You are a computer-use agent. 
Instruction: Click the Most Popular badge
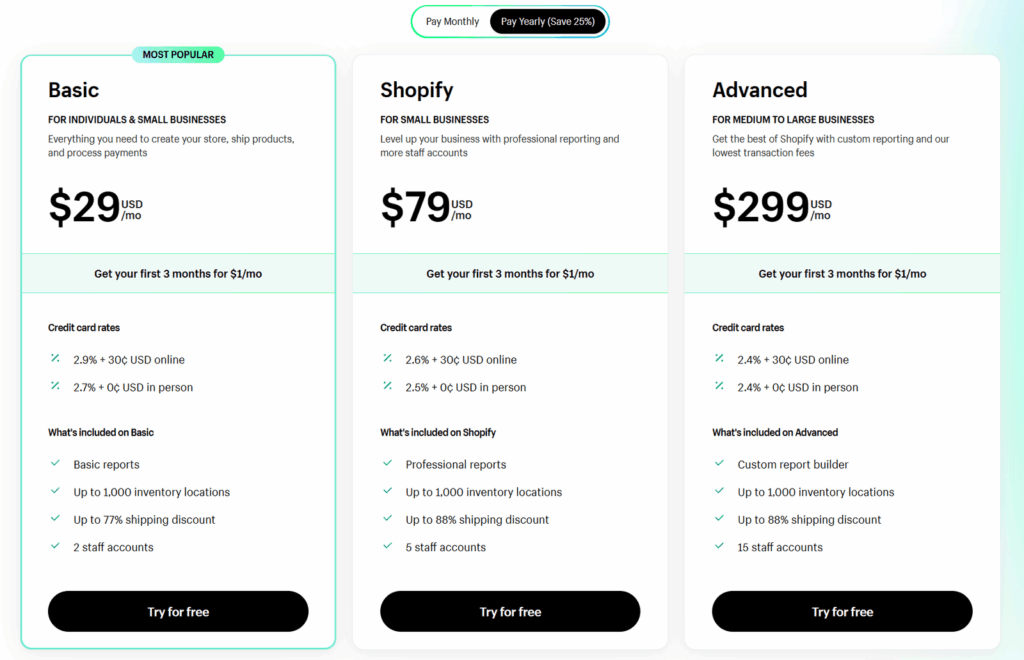point(178,55)
